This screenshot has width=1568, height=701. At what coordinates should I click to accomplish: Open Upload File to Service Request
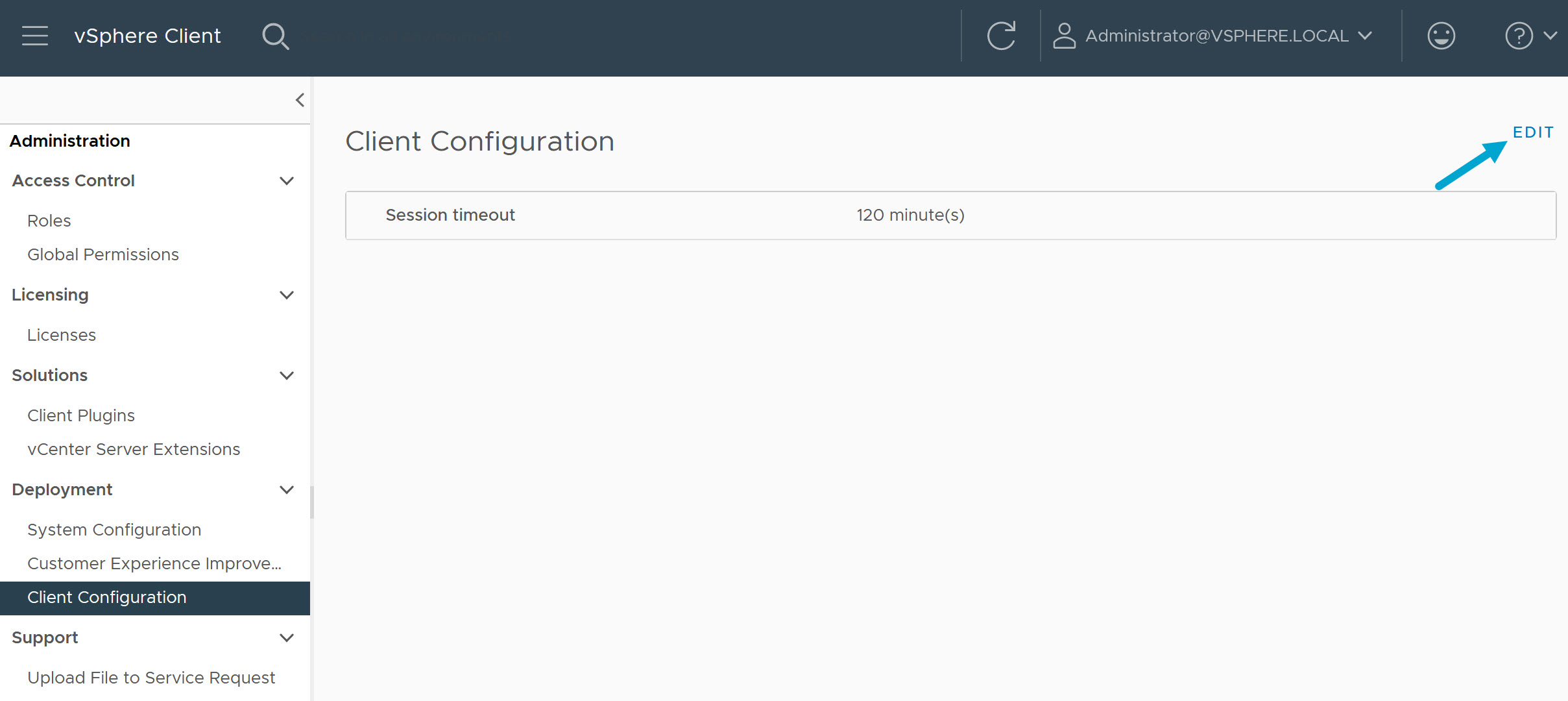pos(151,677)
